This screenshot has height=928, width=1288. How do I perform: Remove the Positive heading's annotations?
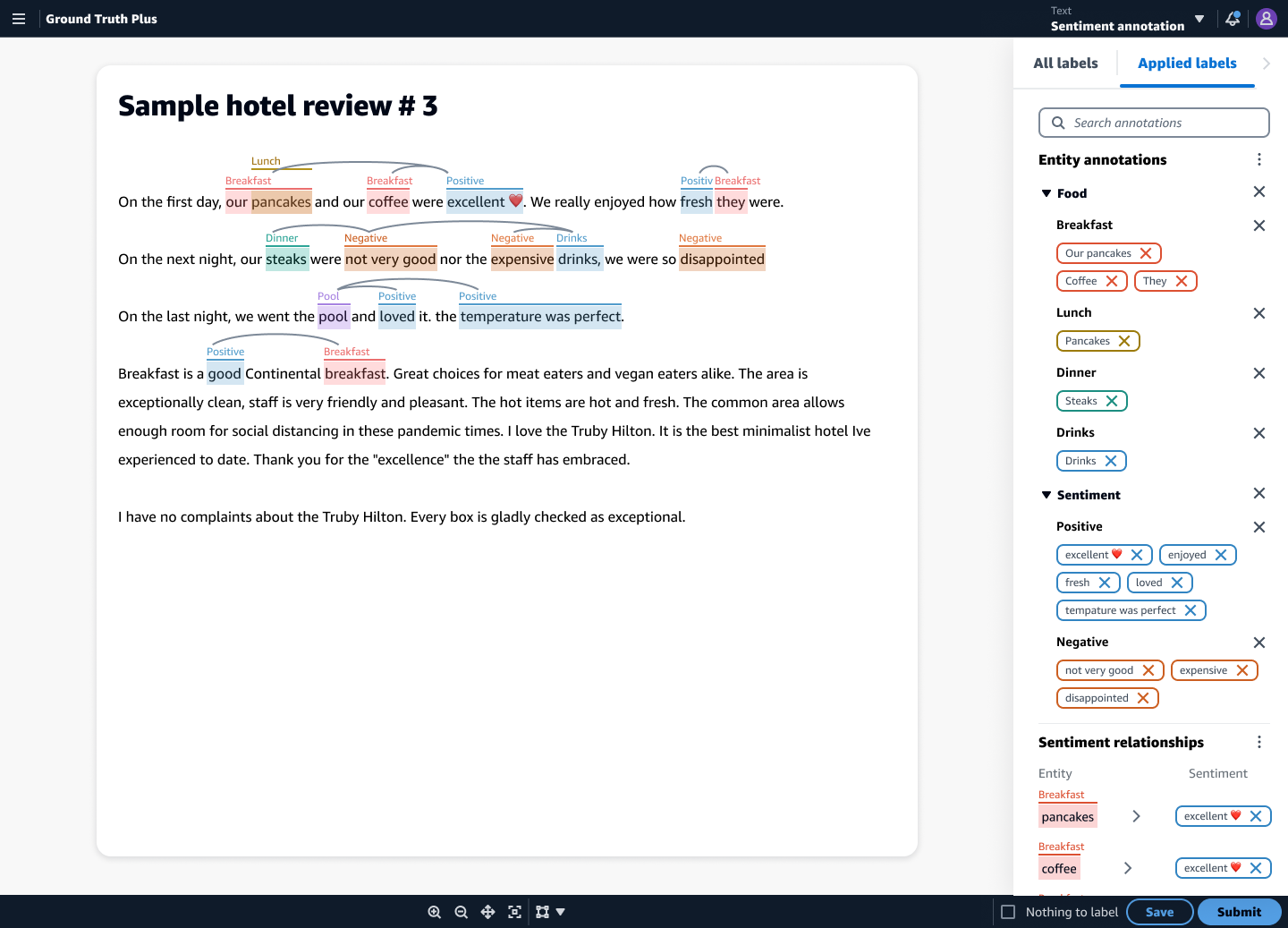coord(1259,527)
